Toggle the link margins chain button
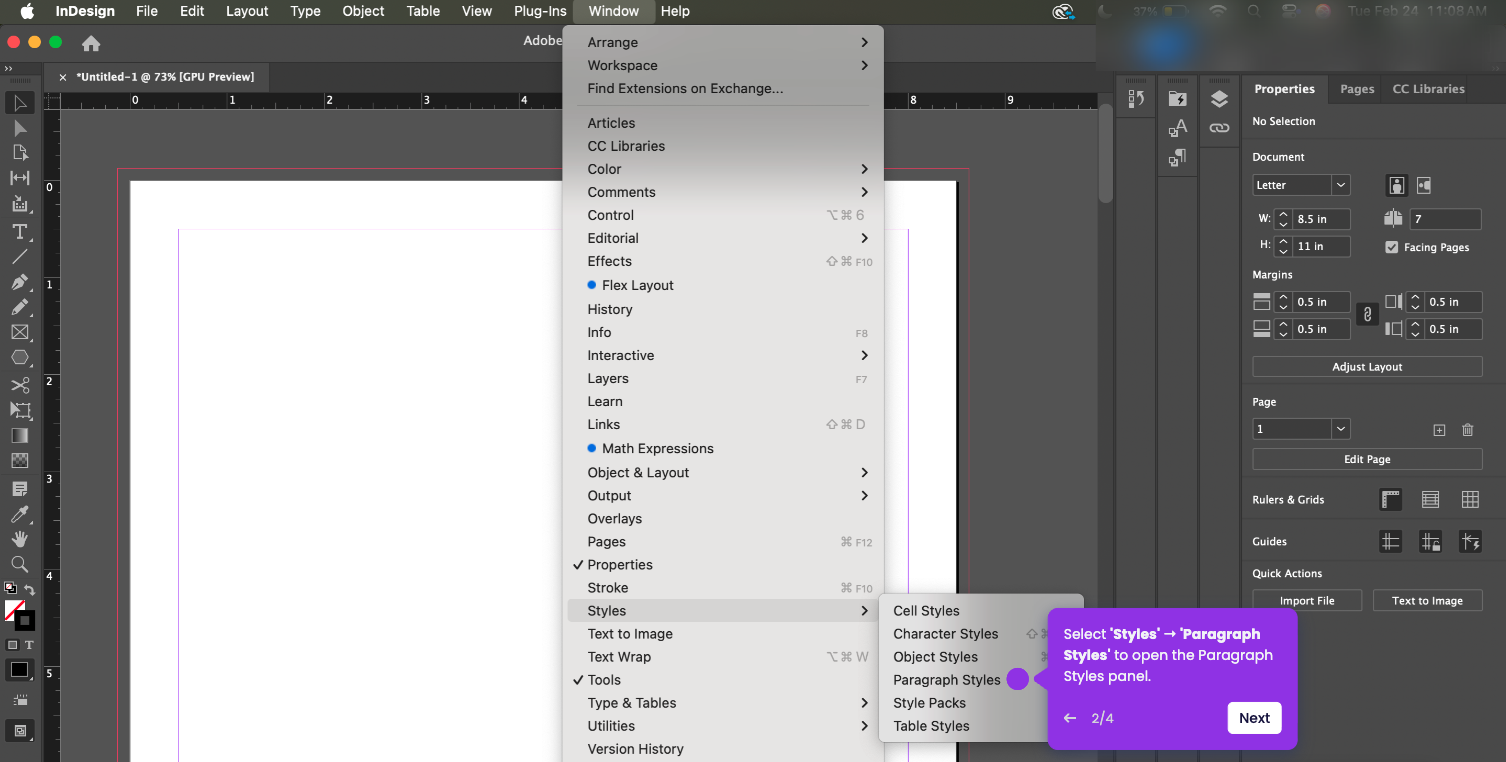 point(1367,315)
